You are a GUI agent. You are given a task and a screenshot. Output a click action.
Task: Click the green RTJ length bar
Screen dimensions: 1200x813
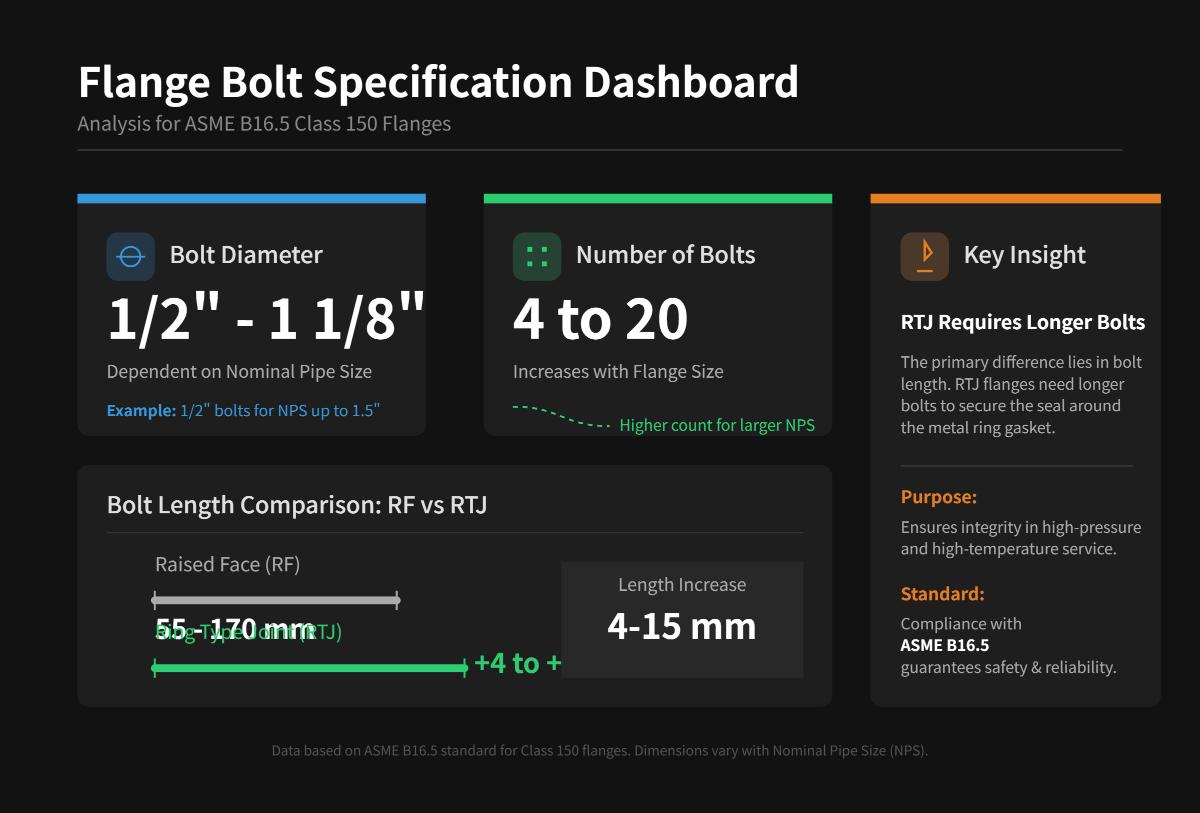pyautogui.click(x=309, y=668)
